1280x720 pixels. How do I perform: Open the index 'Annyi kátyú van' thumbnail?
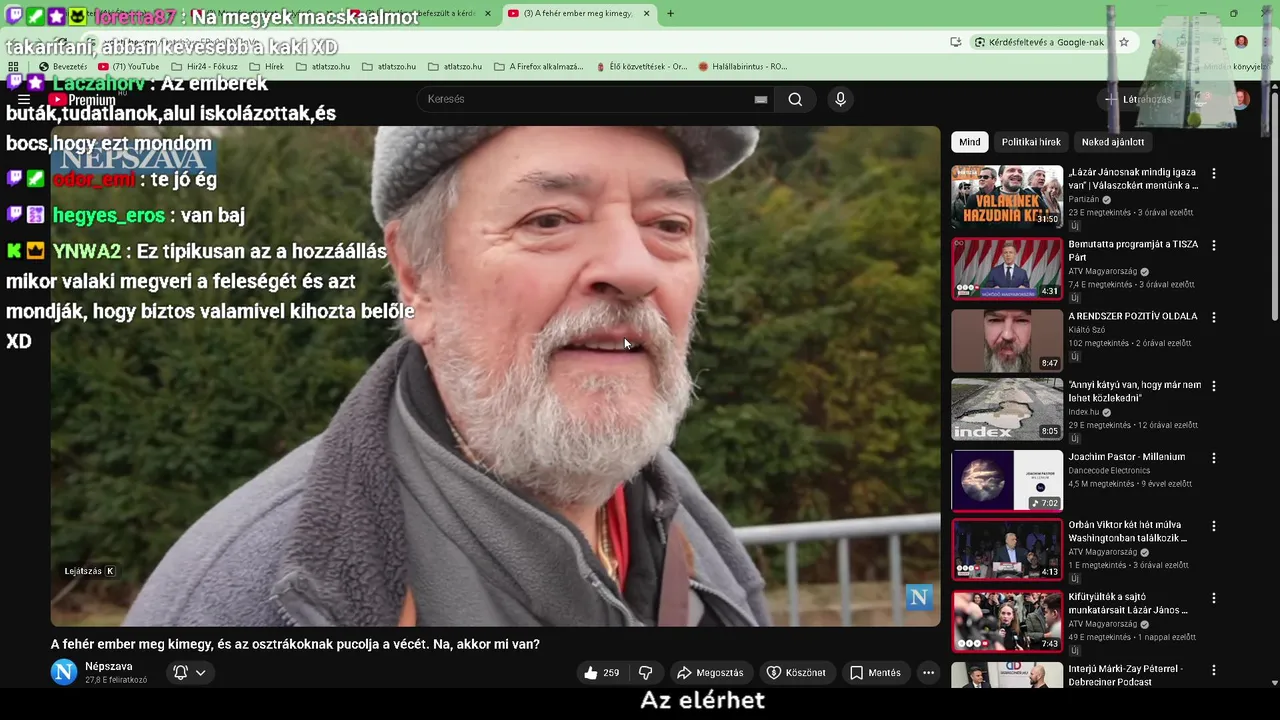point(1007,409)
